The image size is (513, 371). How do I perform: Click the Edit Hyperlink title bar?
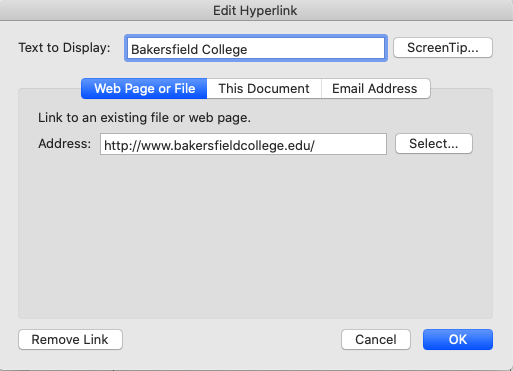pos(255,10)
